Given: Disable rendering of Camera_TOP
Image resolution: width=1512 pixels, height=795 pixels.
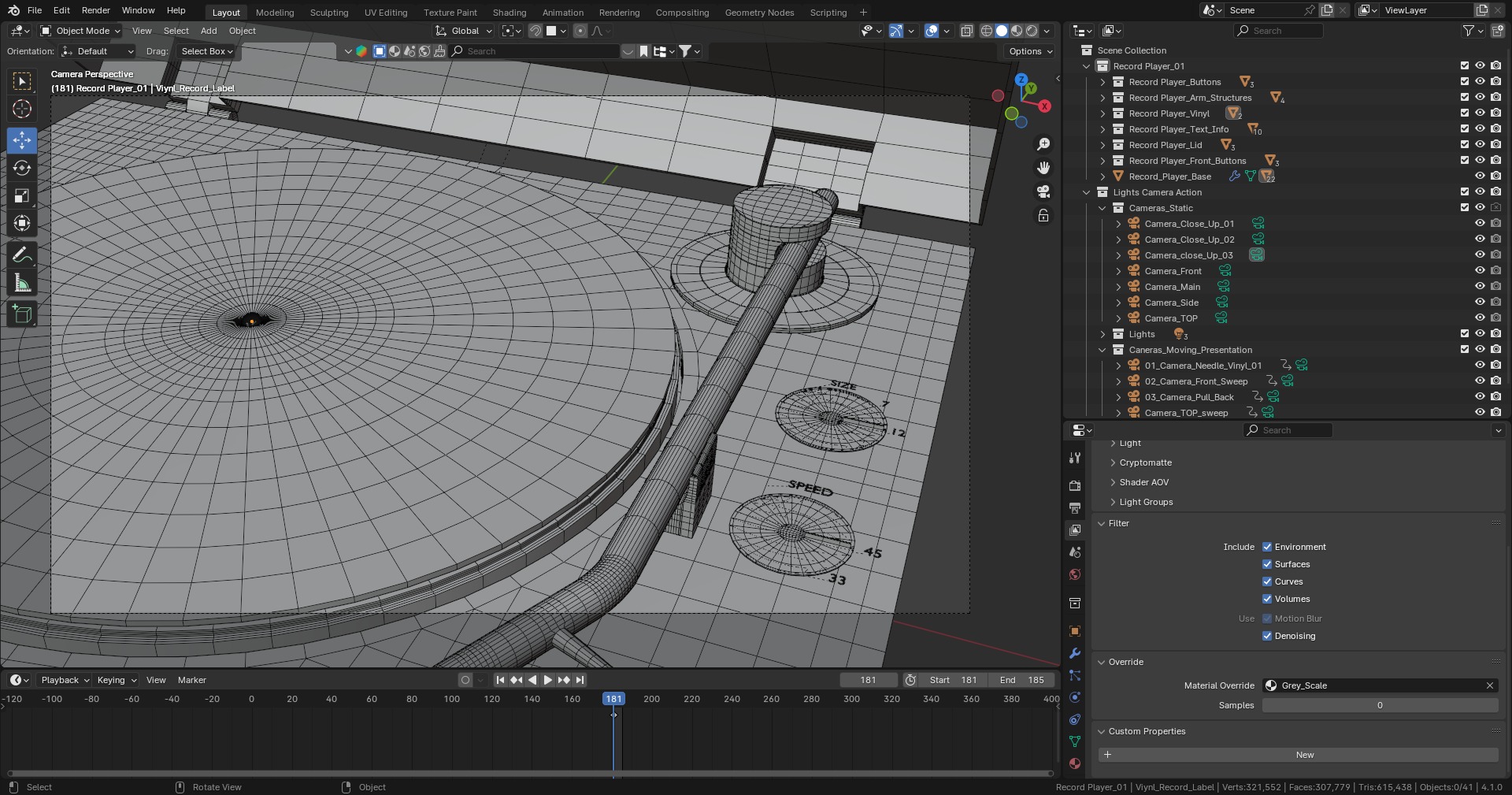Looking at the screenshot, I should (1495, 318).
